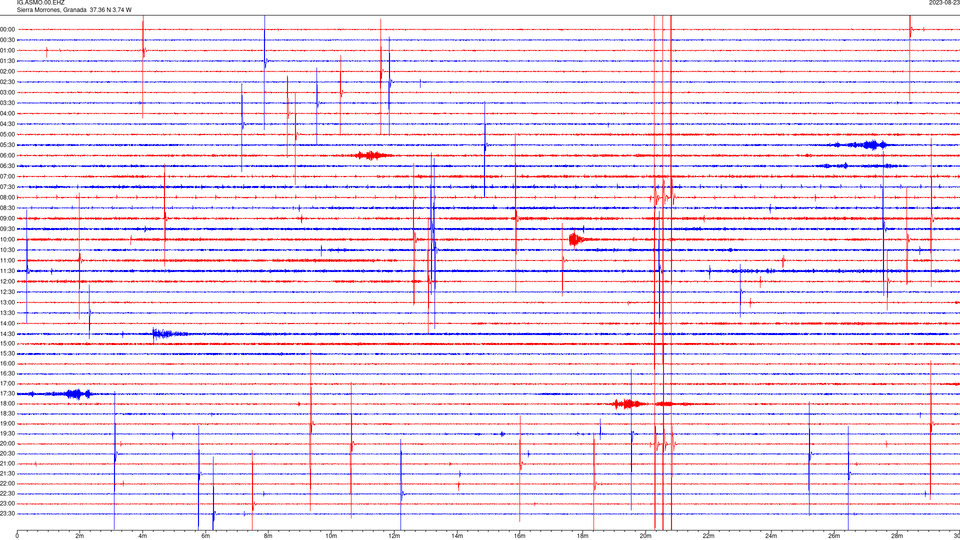Viewport: 960px width, 540px height.
Task: Select the 13:00 time label
Action: (8, 302)
